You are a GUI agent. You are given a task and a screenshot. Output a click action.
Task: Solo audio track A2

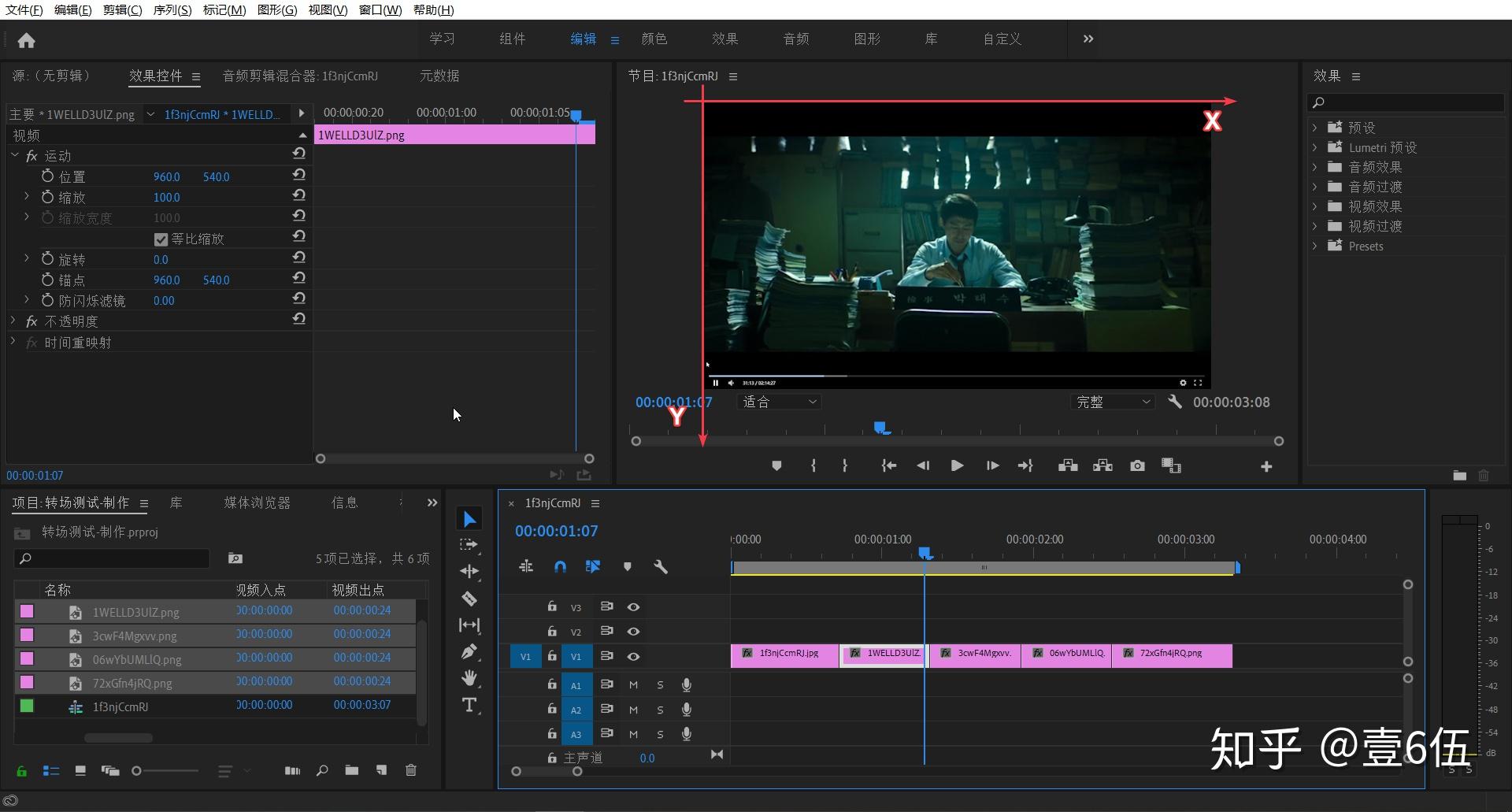pos(660,710)
